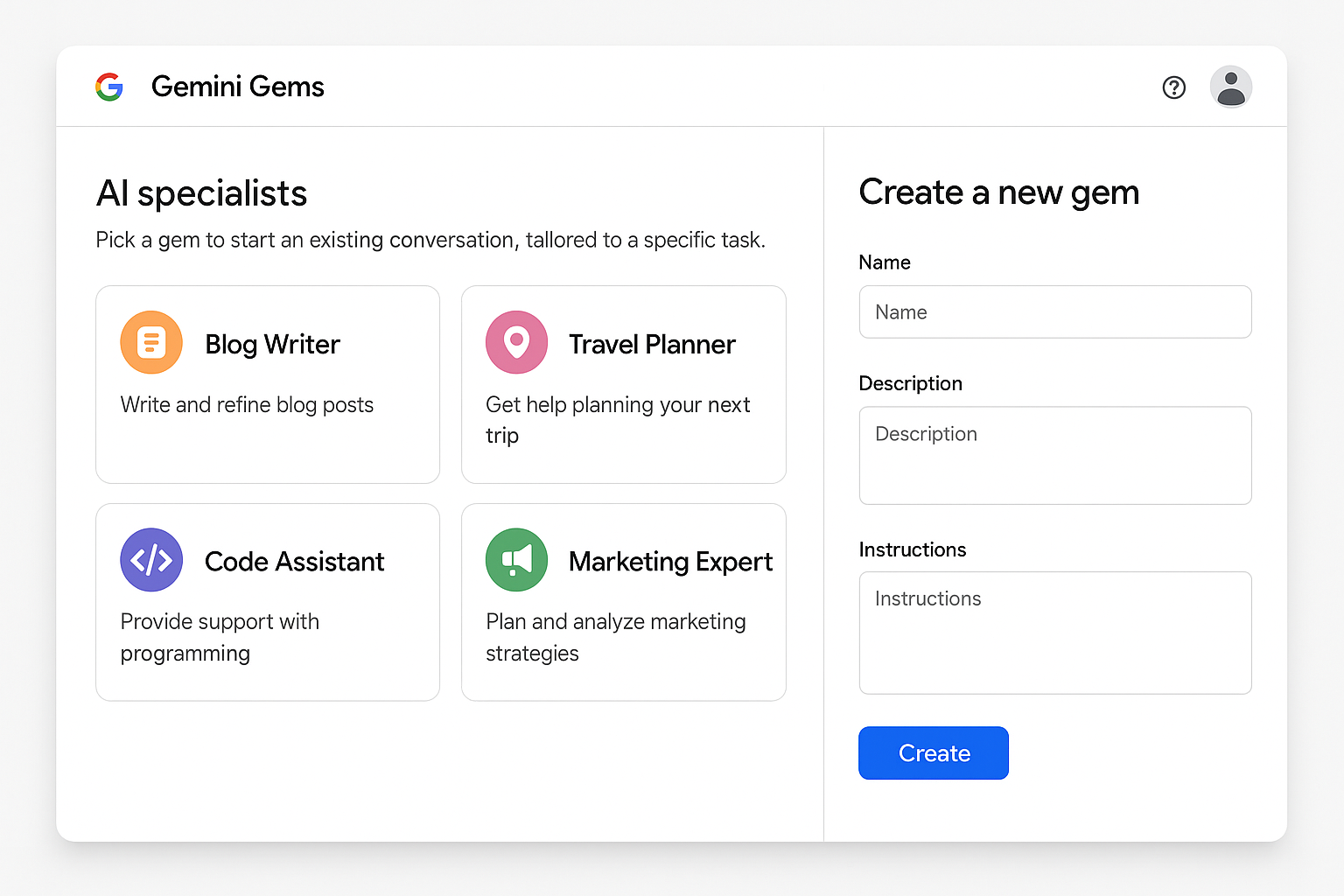Click 'Get help planning your next trip' description
This screenshot has width=1344, height=896.
coord(618,420)
